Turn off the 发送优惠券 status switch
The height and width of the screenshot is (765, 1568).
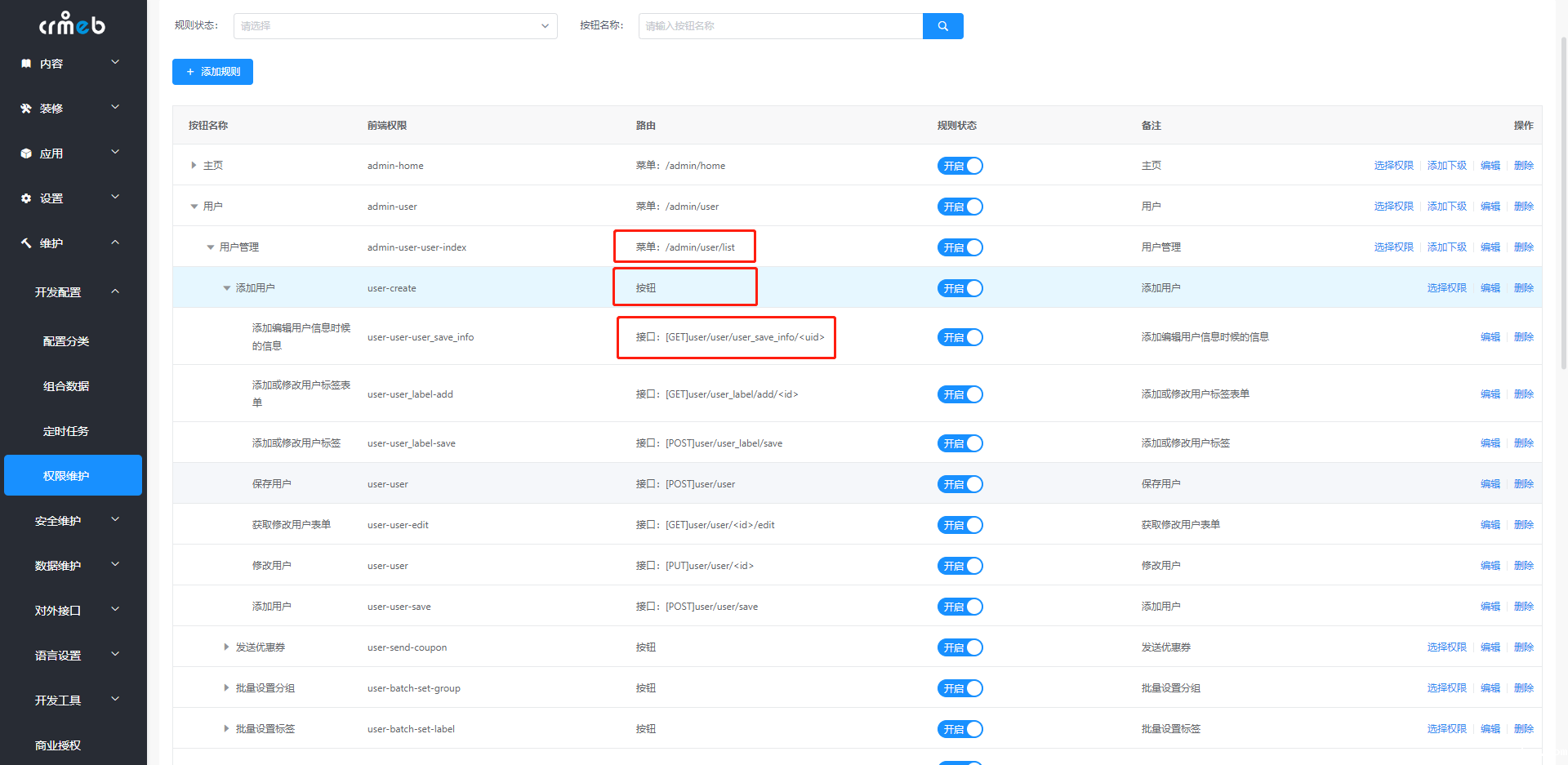point(960,647)
